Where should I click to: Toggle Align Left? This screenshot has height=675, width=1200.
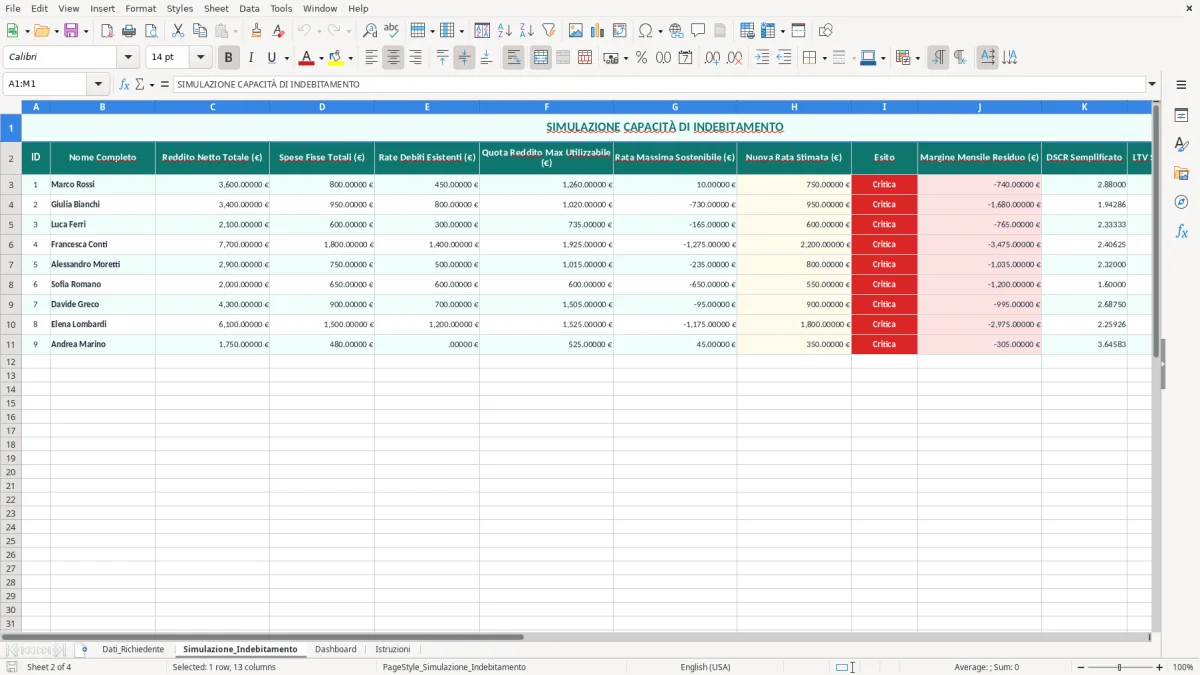pos(371,58)
